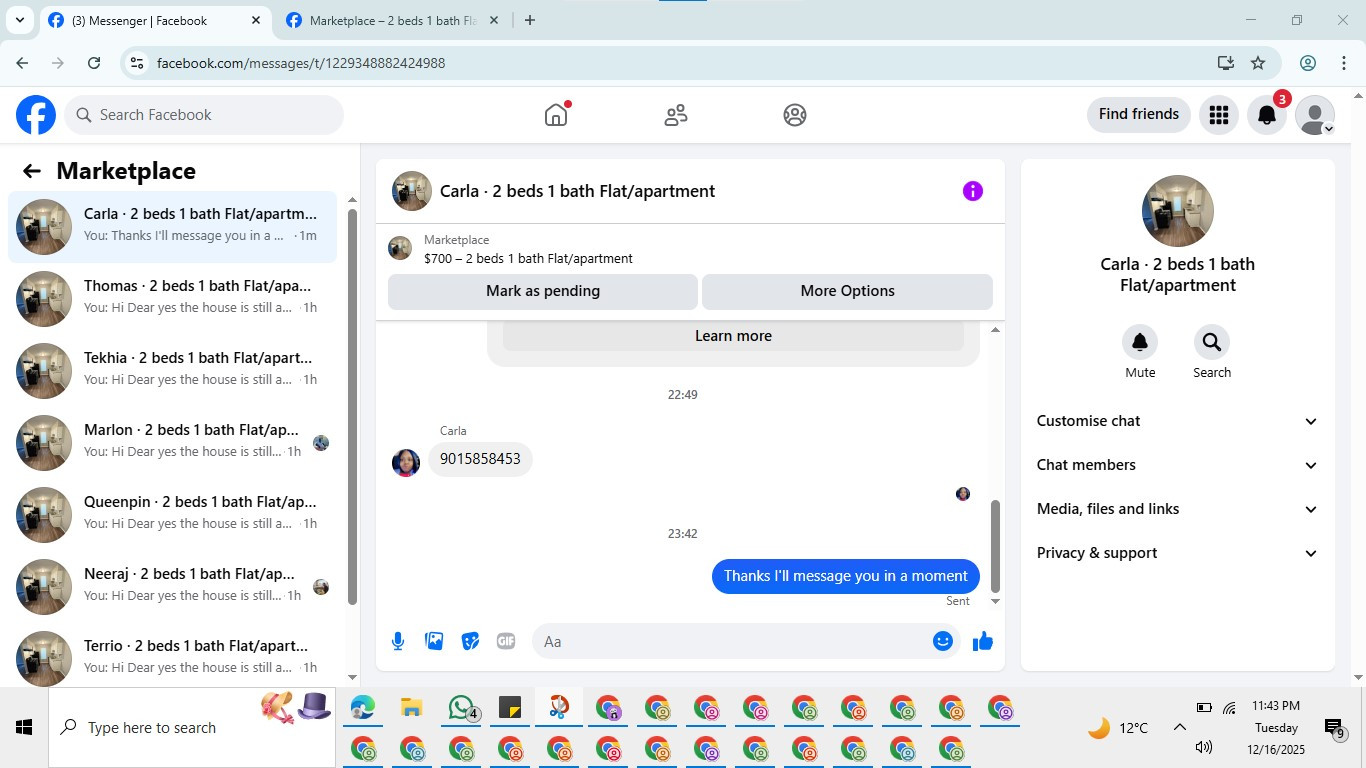Install app icon in address bar
This screenshot has width=1366, height=768.
tap(1226, 63)
